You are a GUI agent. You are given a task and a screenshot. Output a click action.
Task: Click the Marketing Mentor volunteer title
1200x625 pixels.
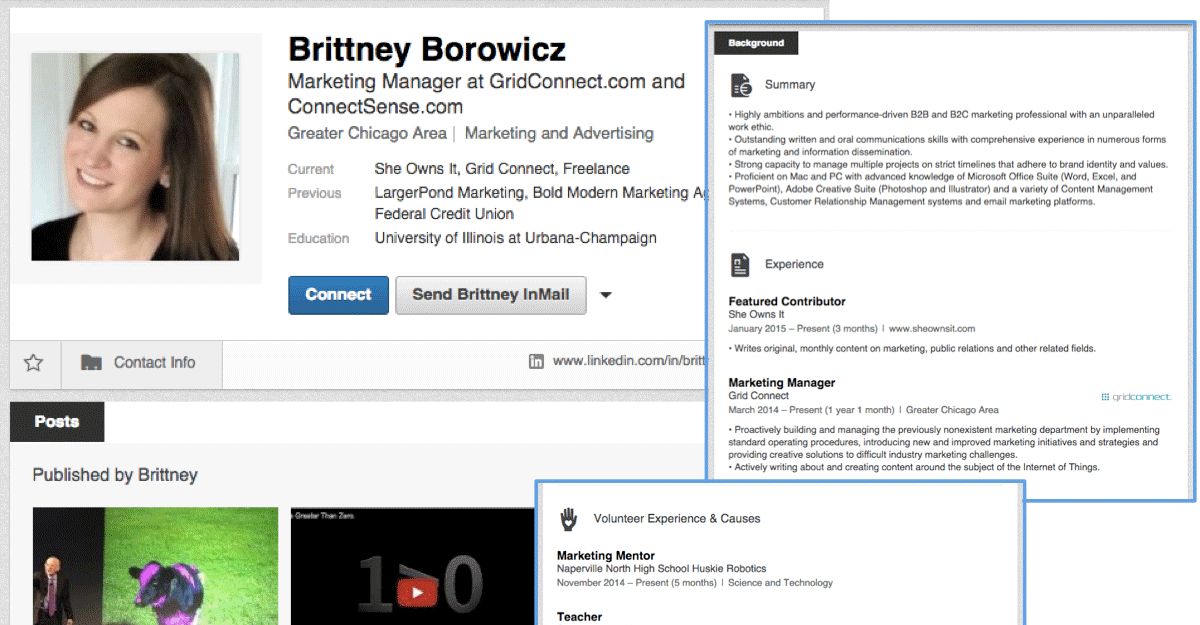point(606,556)
